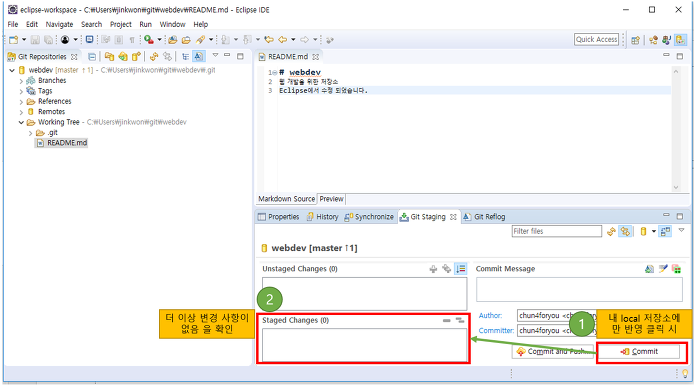
Task: Collapse the webdev repository node
Action: (12, 70)
